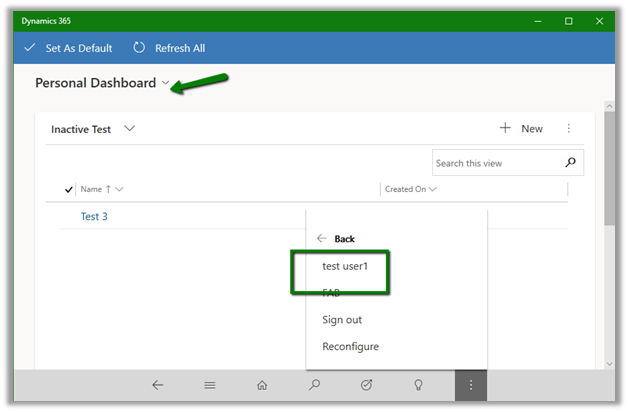
Task: Open the Inactive Test view dropdown
Action: point(129,129)
